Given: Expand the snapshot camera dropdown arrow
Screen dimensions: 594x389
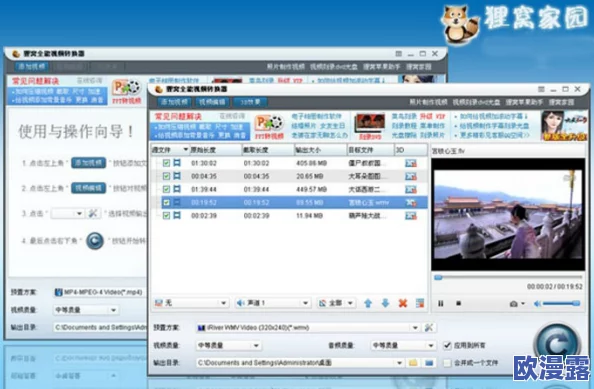Looking at the screenshot, I should point(523,304).
